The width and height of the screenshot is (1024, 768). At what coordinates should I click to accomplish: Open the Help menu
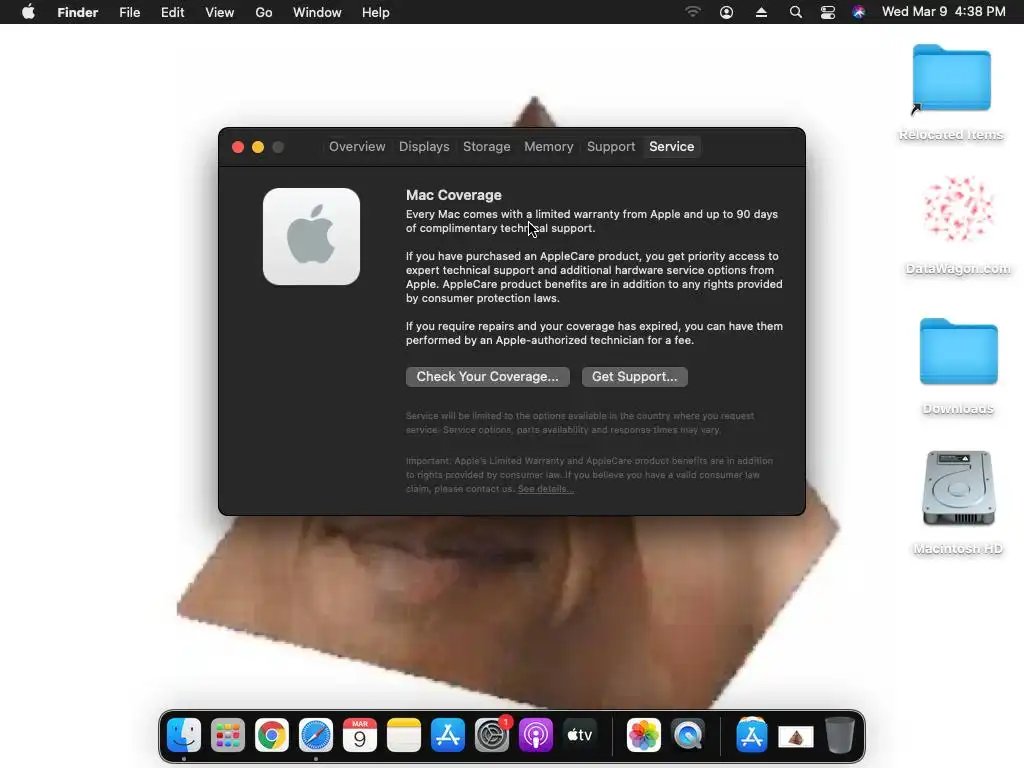(x=376, y=12)
